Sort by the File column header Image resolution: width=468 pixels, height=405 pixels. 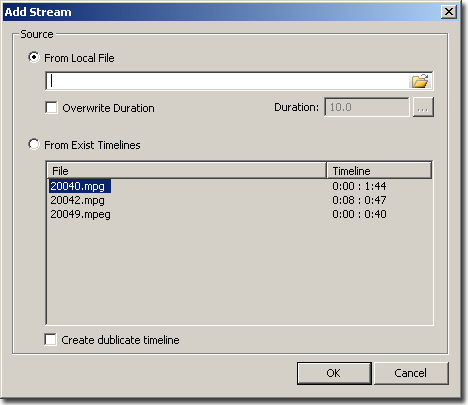click(186, 171)
